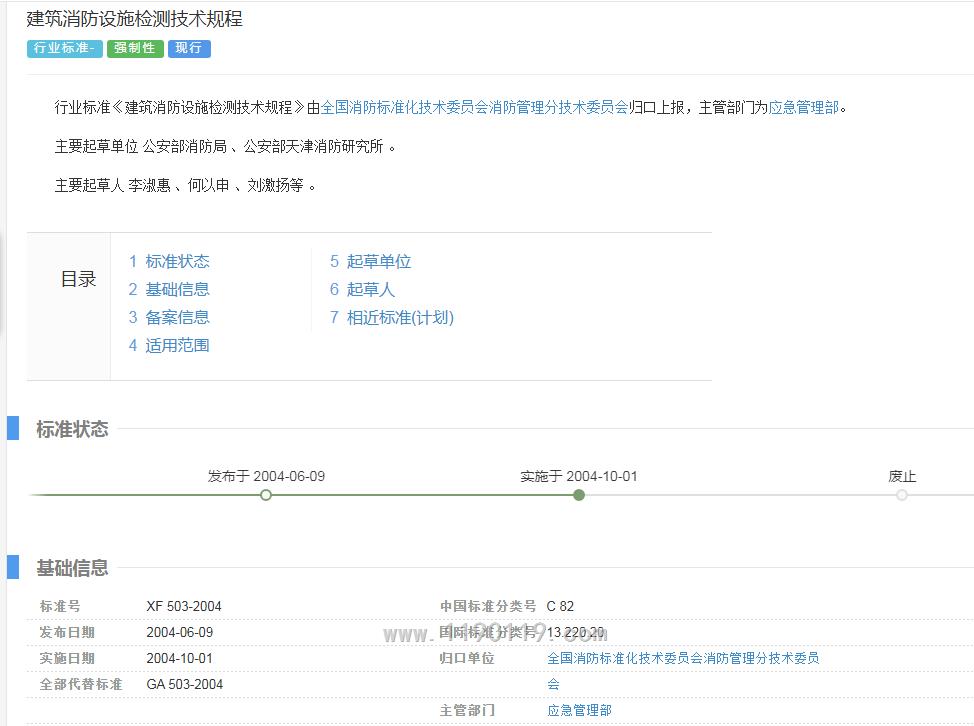Open 归口单位 committee link in the table
The width and height of the screenshot is (974, 726).
pos(683,658)
